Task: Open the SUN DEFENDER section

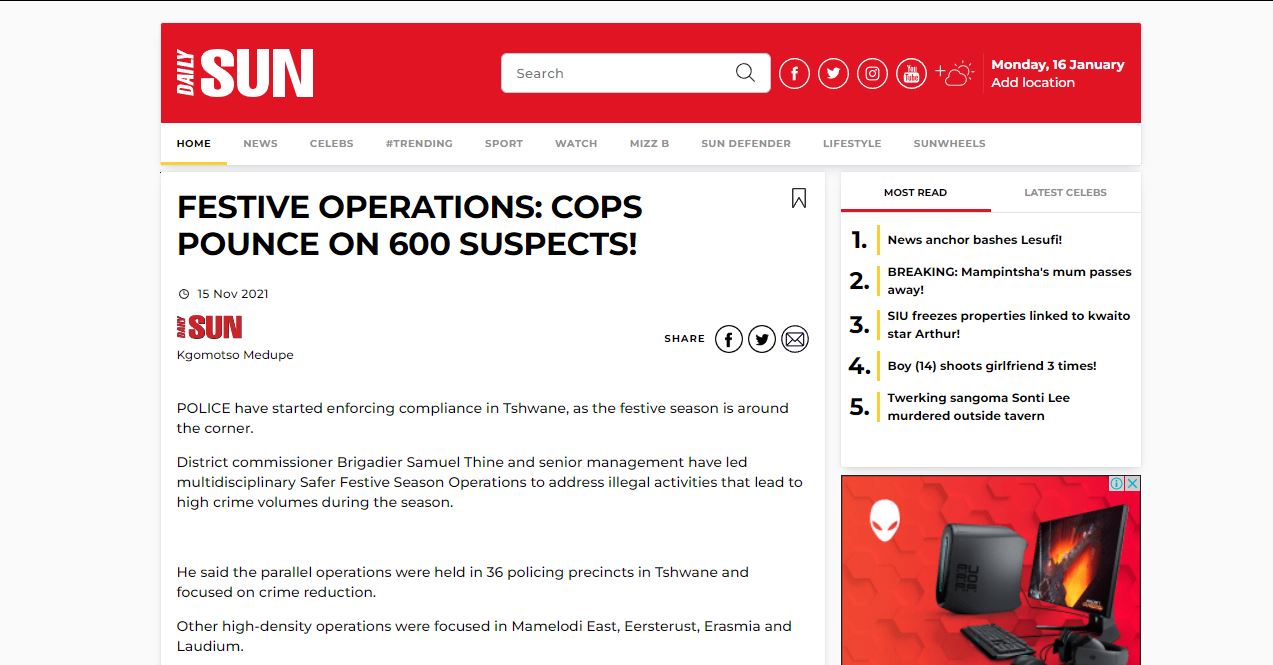Action: coord(746,143)
